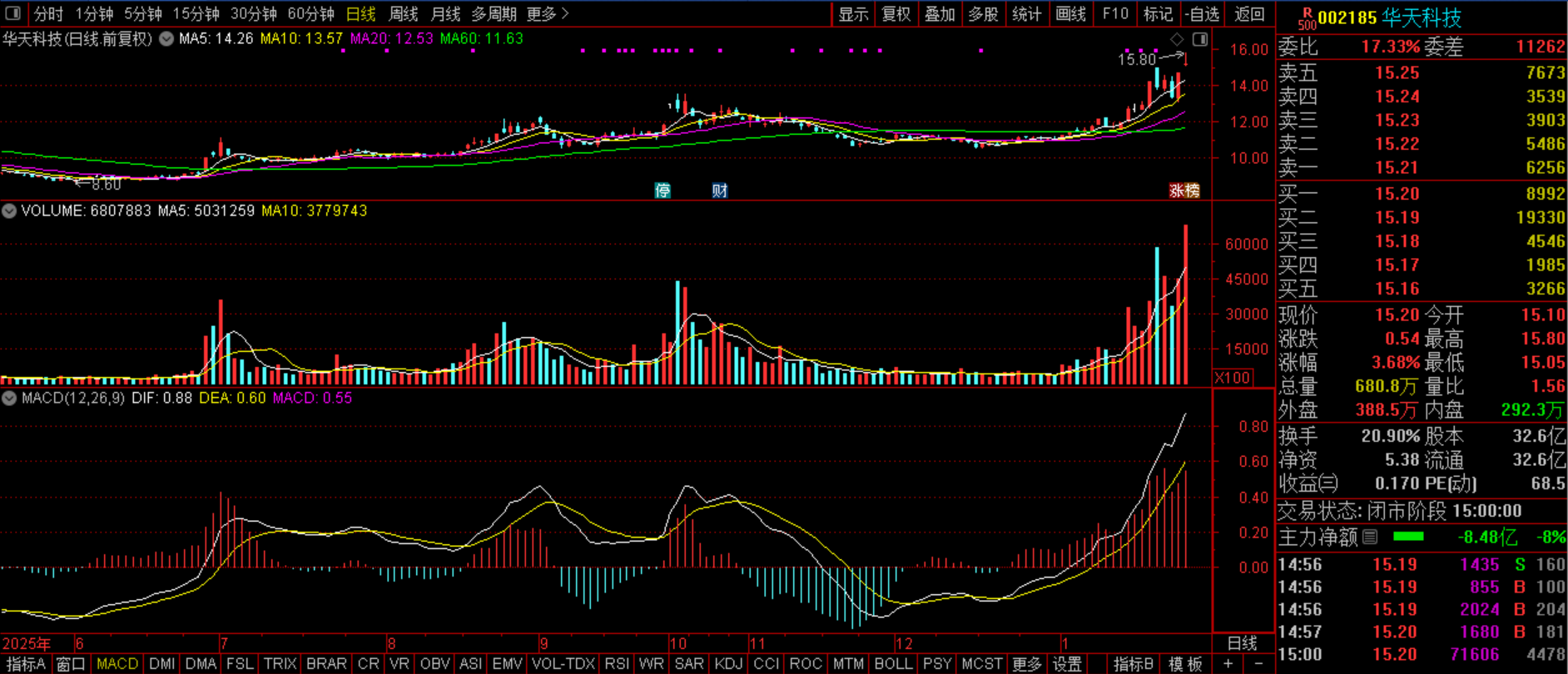Click the 财 financial marker on chart
This screenshot has height=674, width=1568.
(720, 191)
